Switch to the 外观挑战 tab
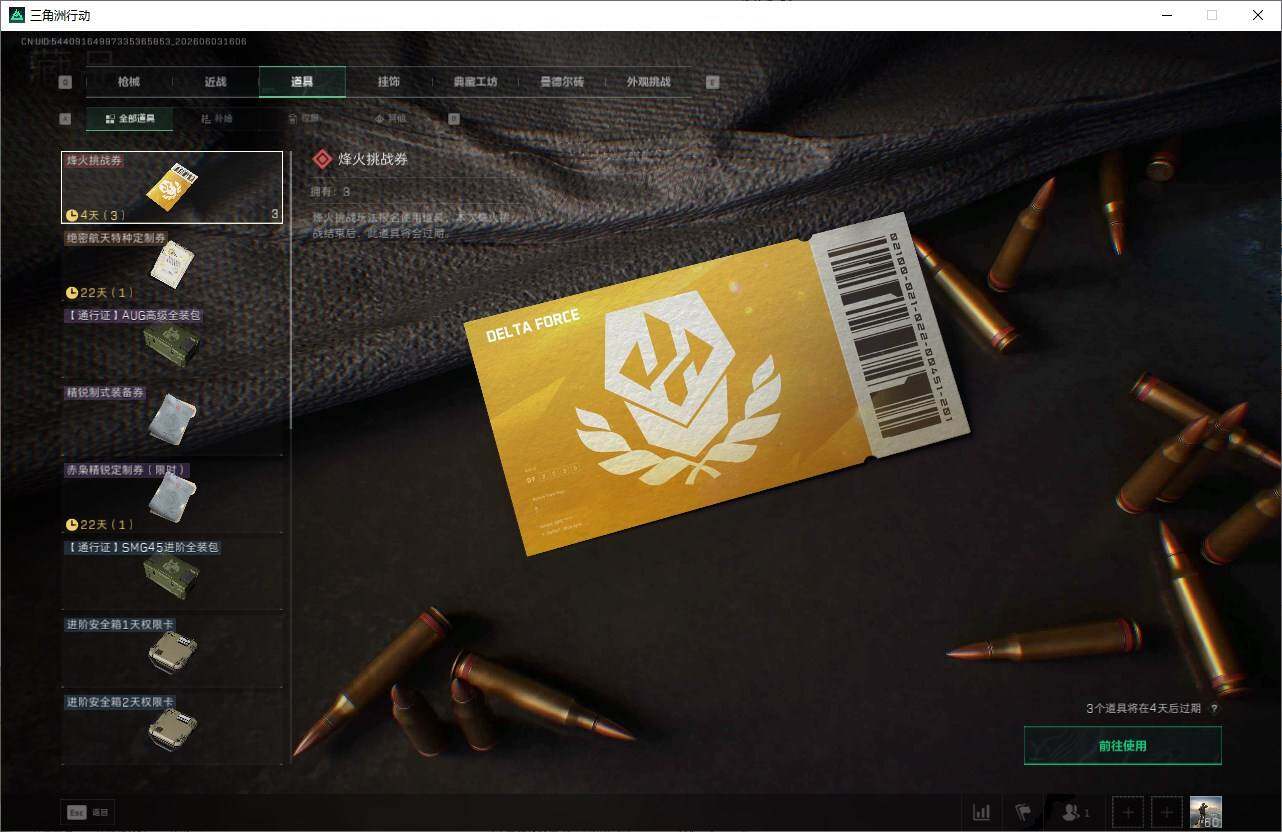 (x=648, y=82)
